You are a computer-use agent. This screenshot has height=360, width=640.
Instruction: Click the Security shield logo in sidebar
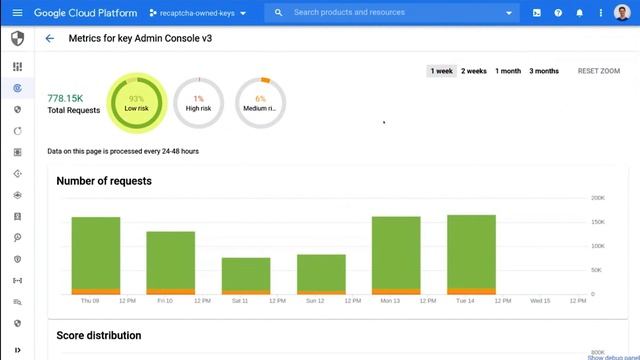[x=17, y=38]
